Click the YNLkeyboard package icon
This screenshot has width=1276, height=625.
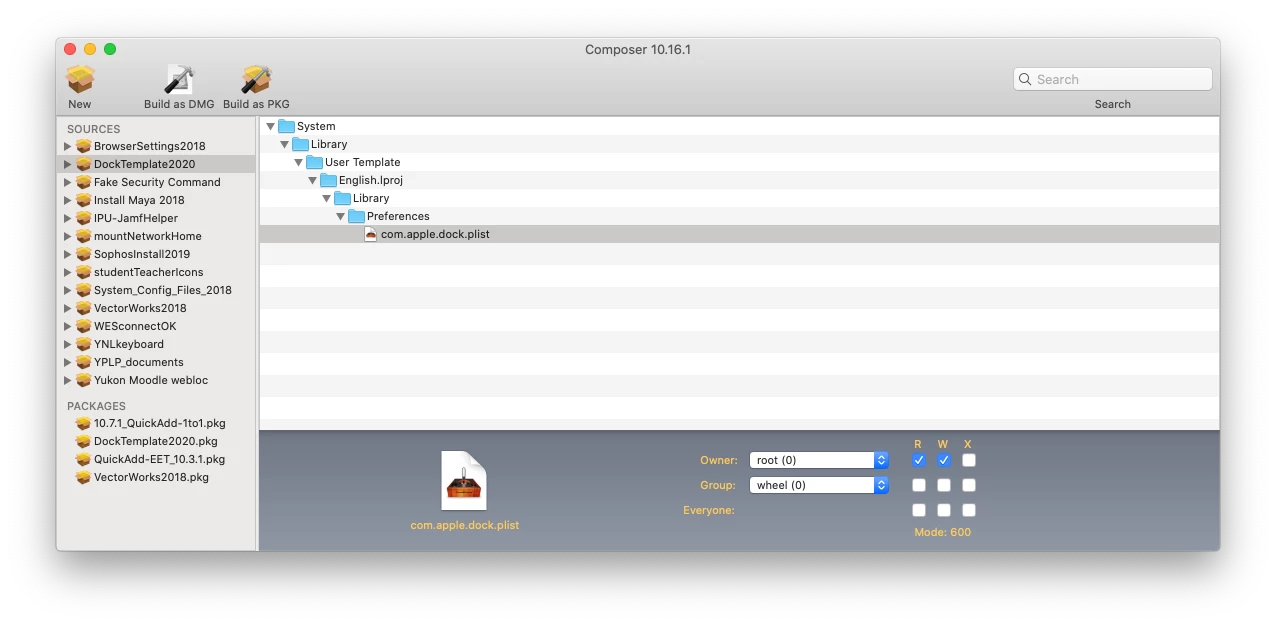click(x=83, y=344)
